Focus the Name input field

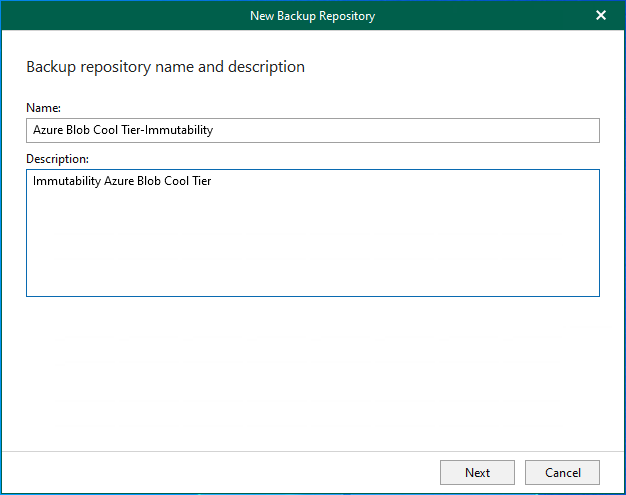tap(312, 130)
